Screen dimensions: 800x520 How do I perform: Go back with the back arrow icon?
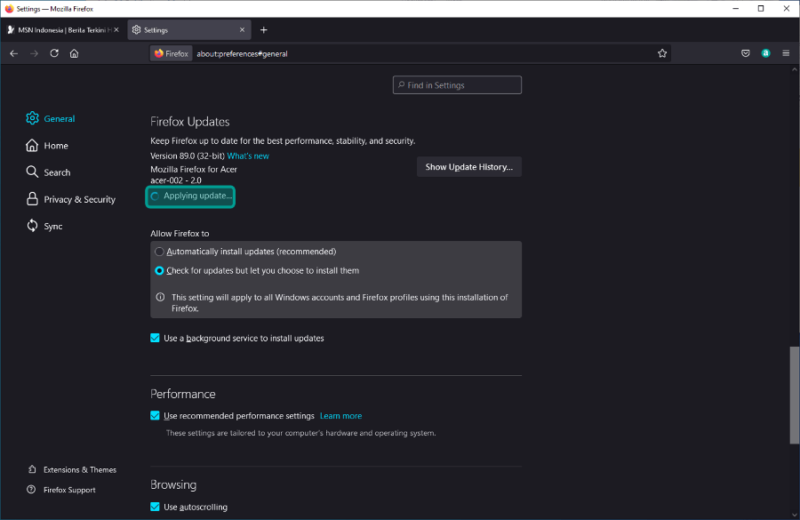[x=14, y=54]
